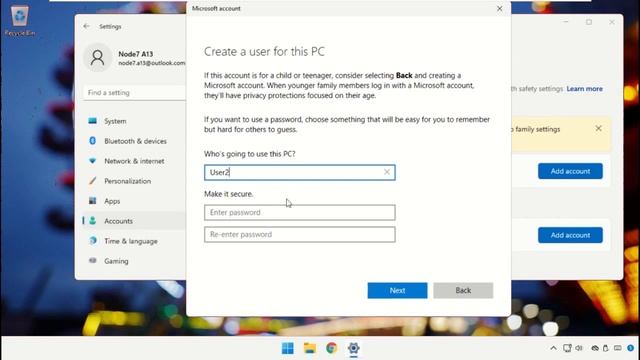Open File Explorer from the taskbar
This screenshot has height=360, width=640.
pyautogui.click(x=310, y=348)
